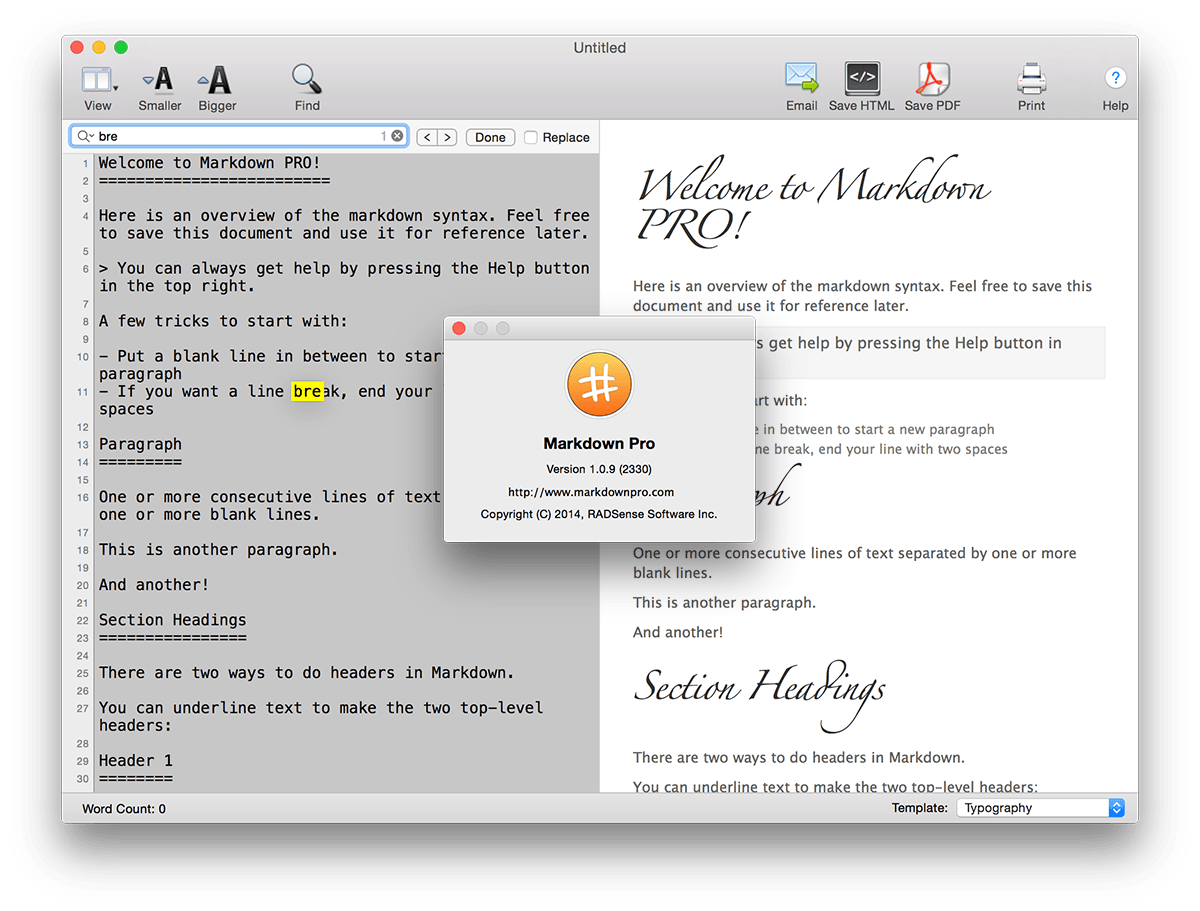Click 'And another!' in the preview pane
1200x911 pixels.
pyautogui.click(x=678, y=632)
